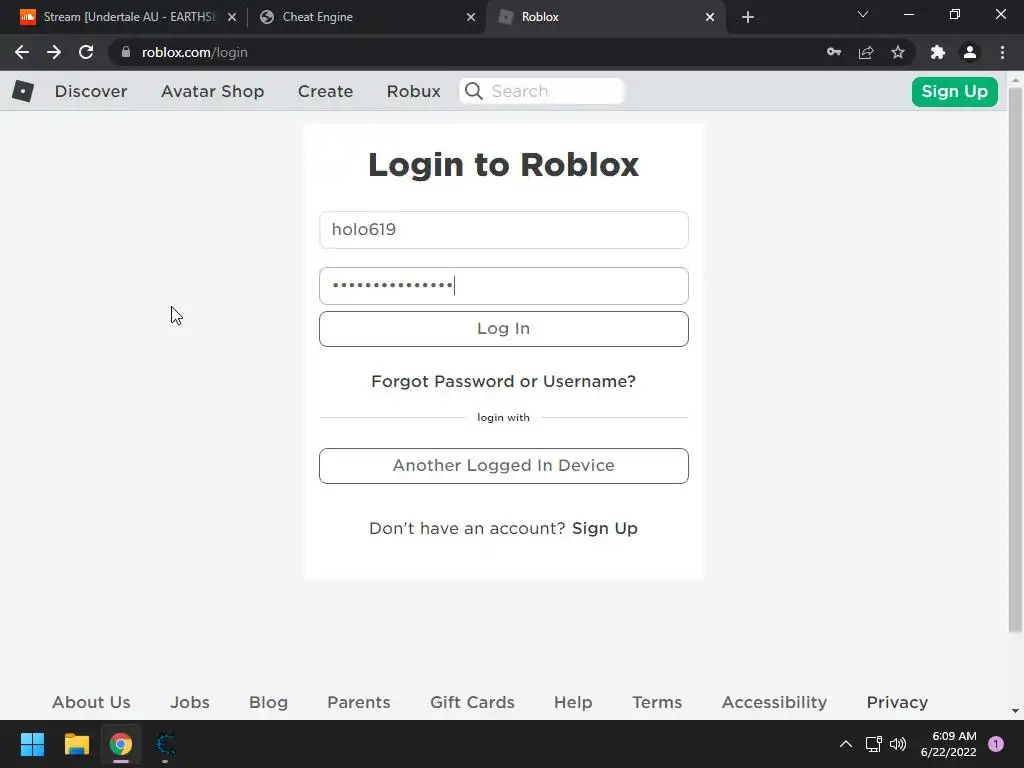Open the saved passwords key icon

[834, 52]
